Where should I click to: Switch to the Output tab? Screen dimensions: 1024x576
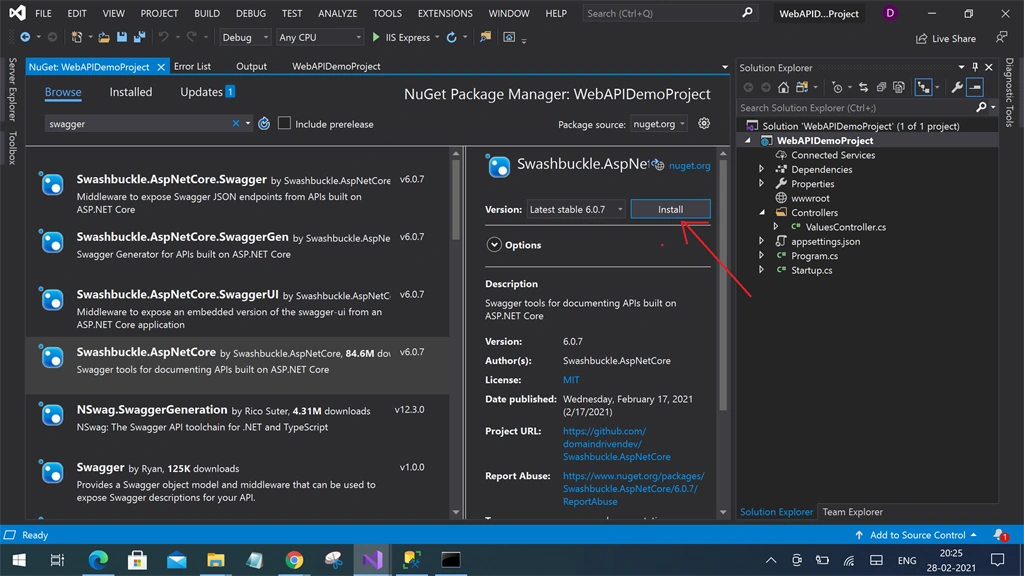pos(251,66)
